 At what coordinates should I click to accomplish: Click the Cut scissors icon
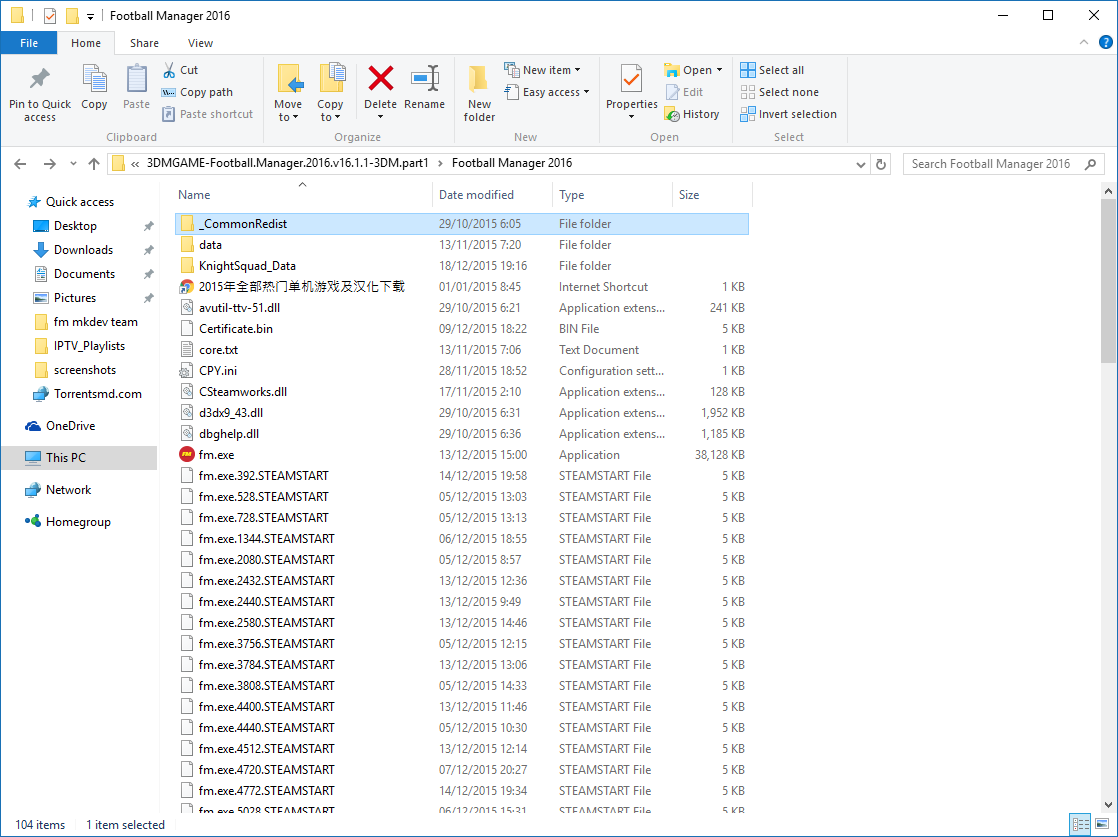point(169,70)
